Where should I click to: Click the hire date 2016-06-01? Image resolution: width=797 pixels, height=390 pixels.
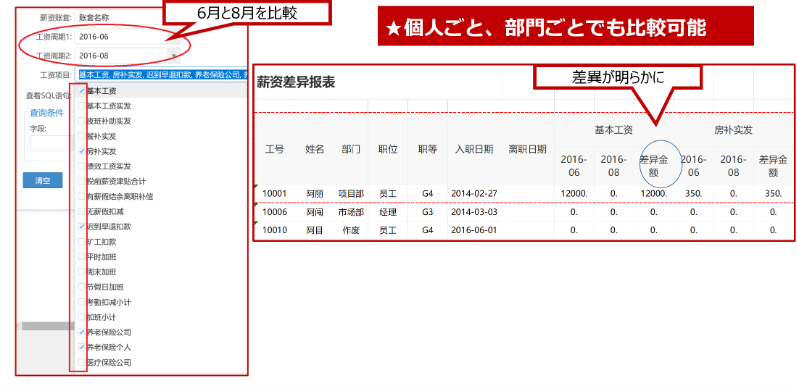[474, 230]
